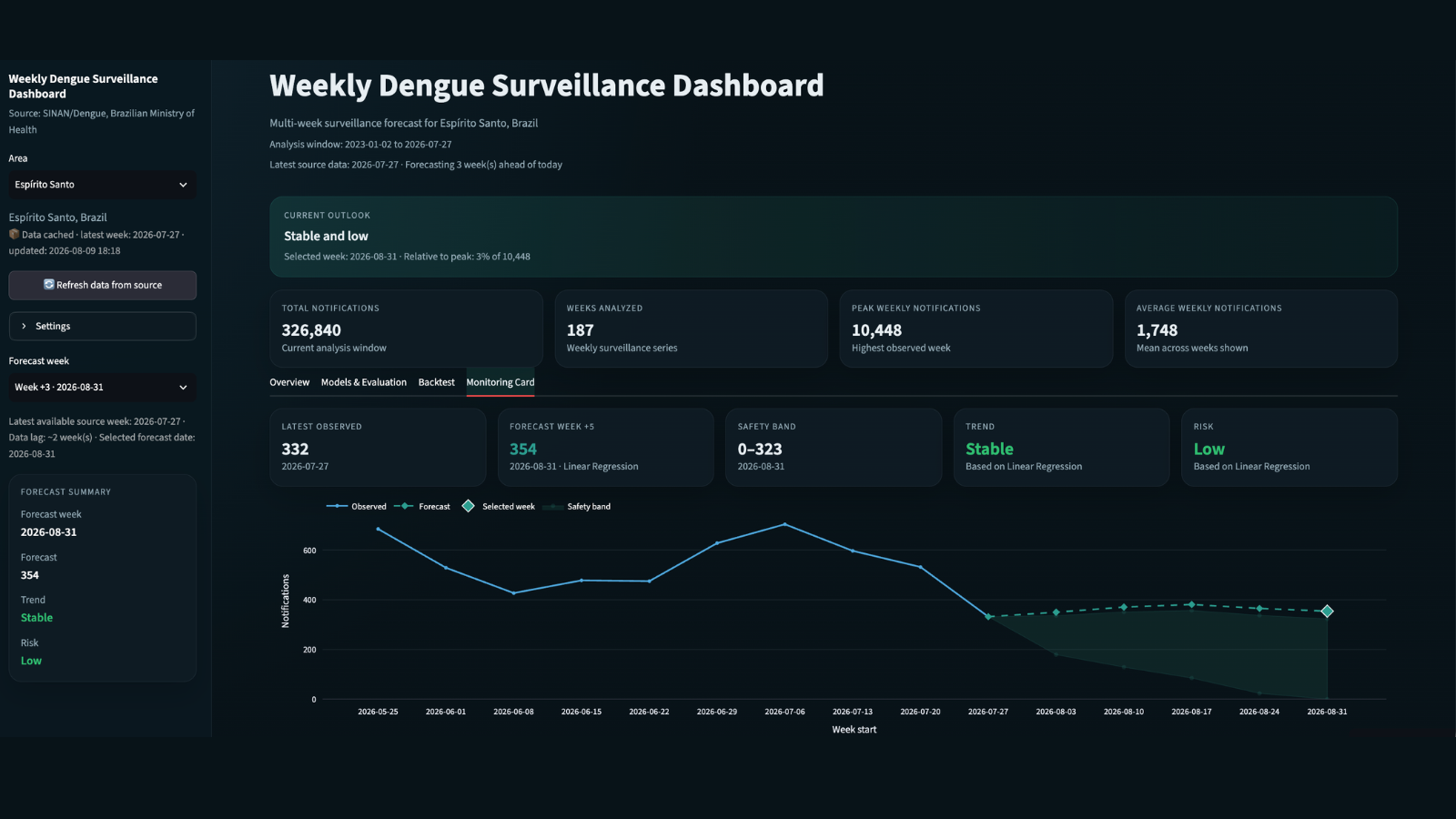Screen dimensions: 1456x819
Task: Click the package icon beside Data cached
Action: [15, 234]
